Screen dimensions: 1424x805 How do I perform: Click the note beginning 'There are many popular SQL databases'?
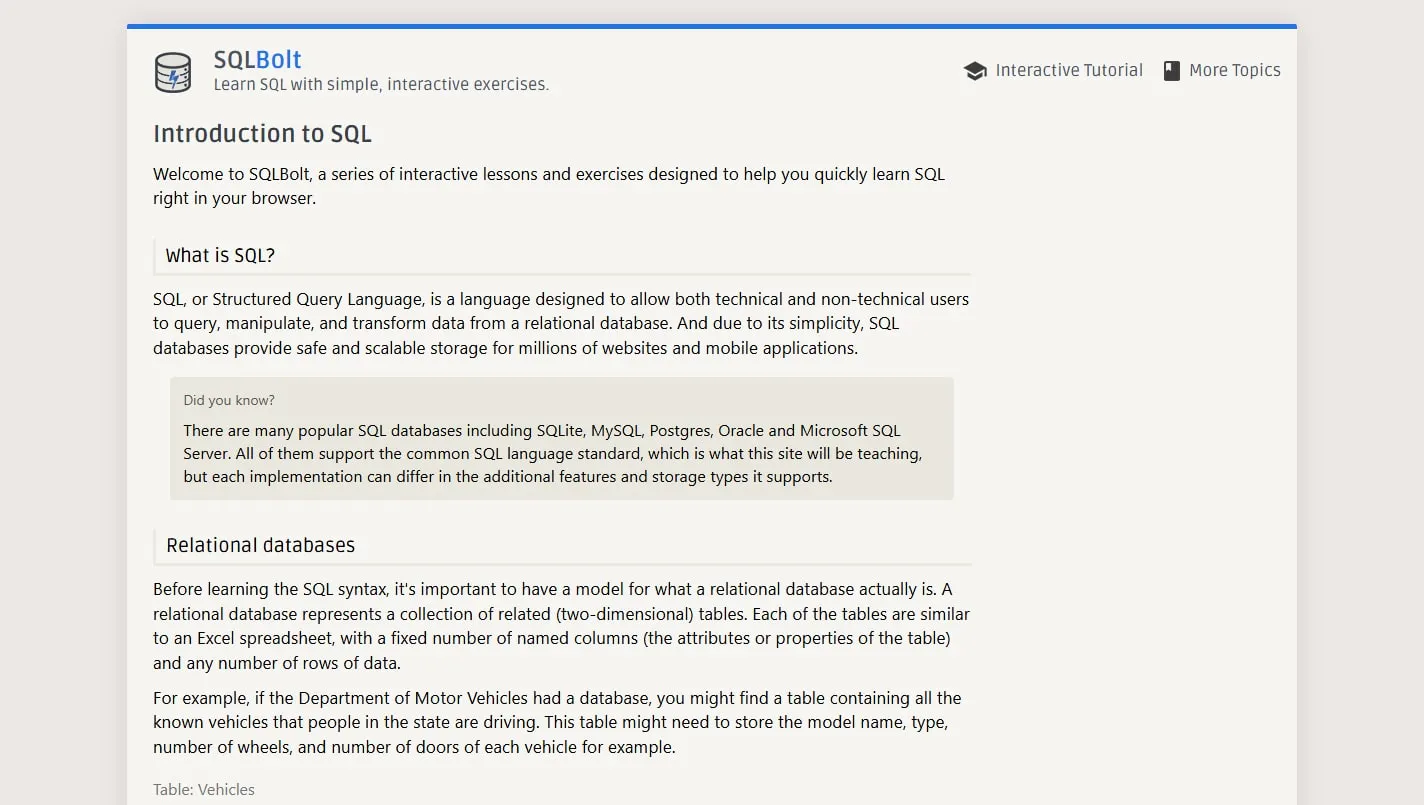pos(552,454)
